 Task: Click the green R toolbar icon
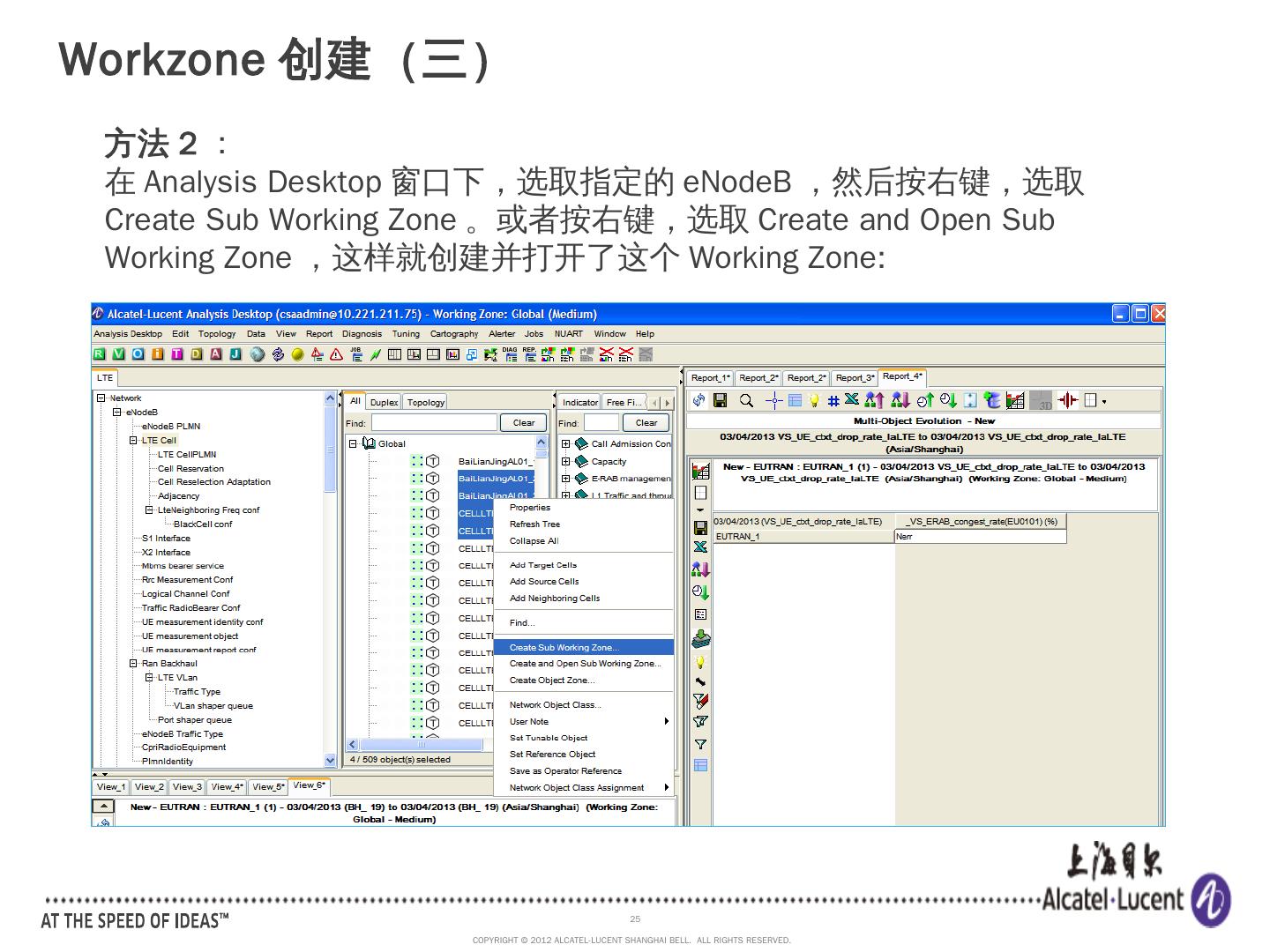(100, 354)
